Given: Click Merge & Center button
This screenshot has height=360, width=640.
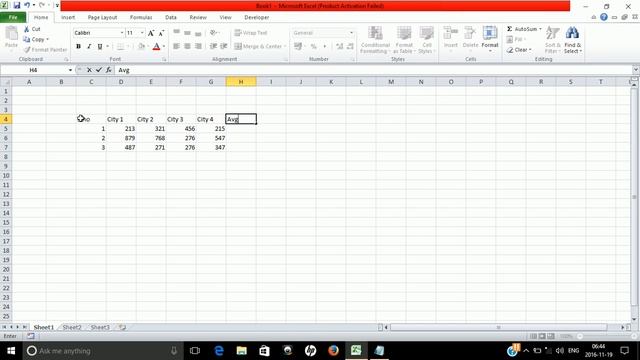Looking at the screenshot, I should (x=258, y=47).
